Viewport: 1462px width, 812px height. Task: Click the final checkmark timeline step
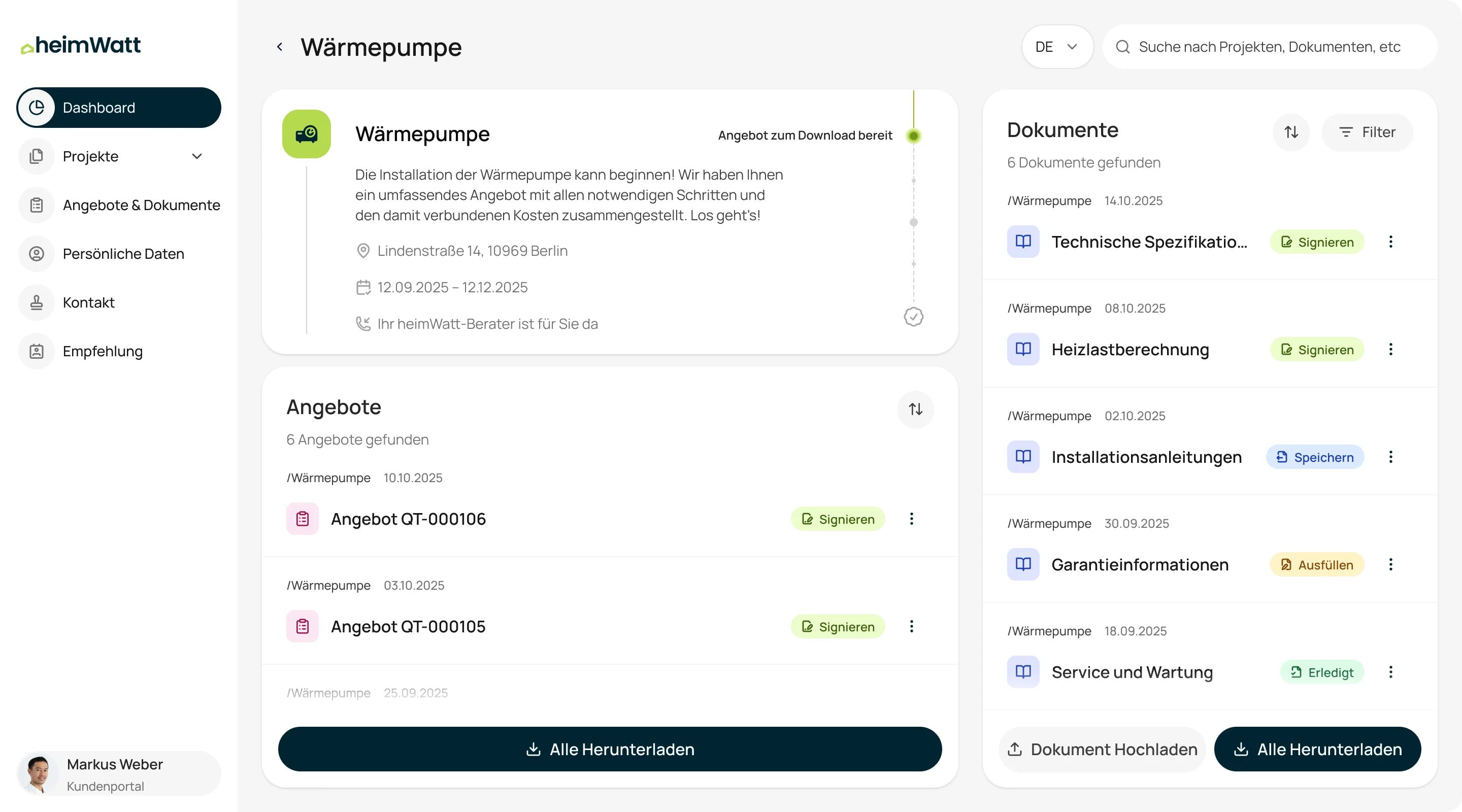[x=913, y=317]
